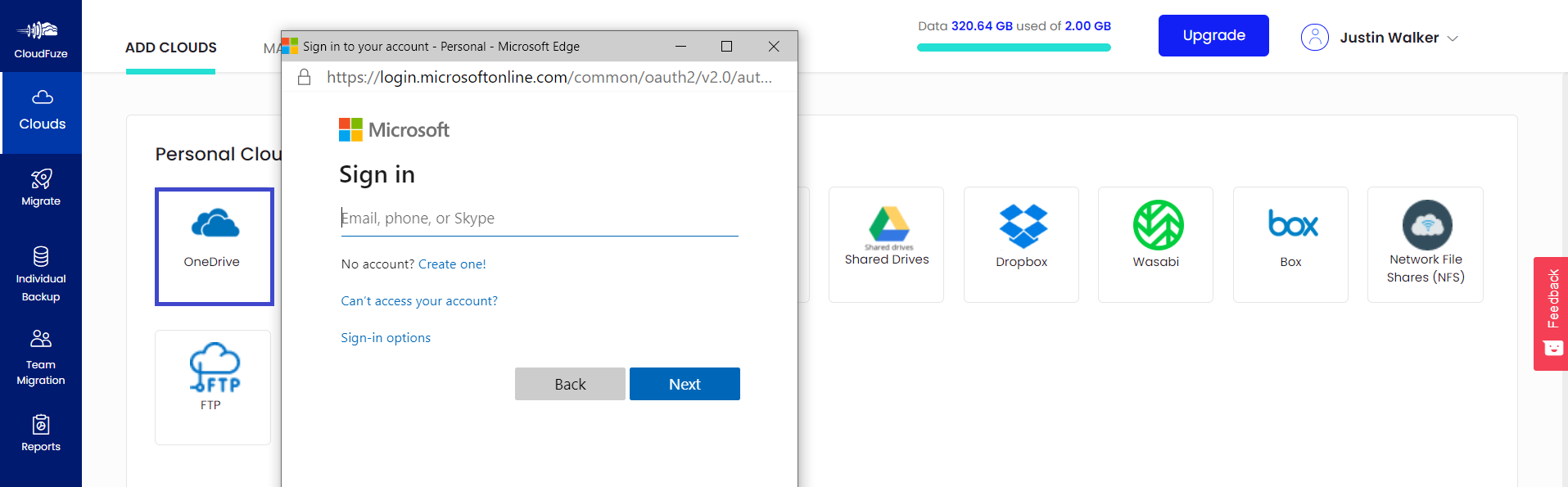Screen dimensions: 1568x487
Task: Close the Microsoft sign-in window
Action: 774,47
